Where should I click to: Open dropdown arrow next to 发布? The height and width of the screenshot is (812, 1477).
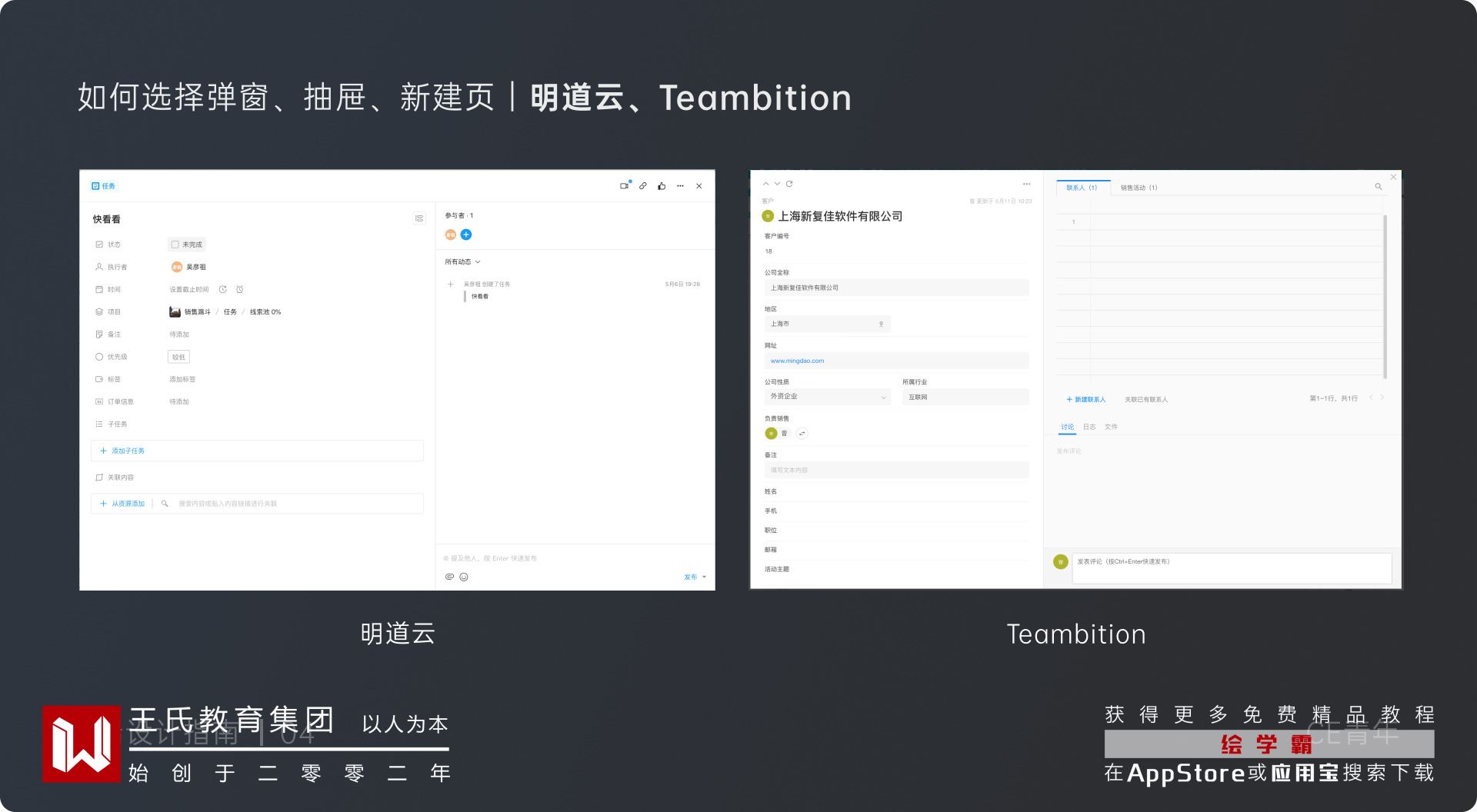point(705,577)
